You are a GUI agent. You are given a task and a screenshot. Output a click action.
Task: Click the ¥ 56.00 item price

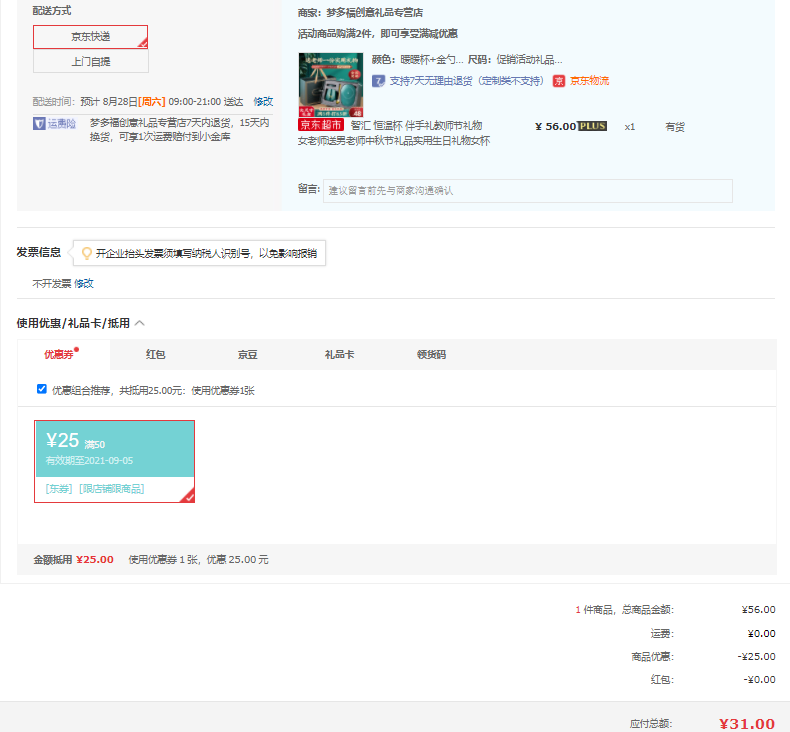(555, 126)
